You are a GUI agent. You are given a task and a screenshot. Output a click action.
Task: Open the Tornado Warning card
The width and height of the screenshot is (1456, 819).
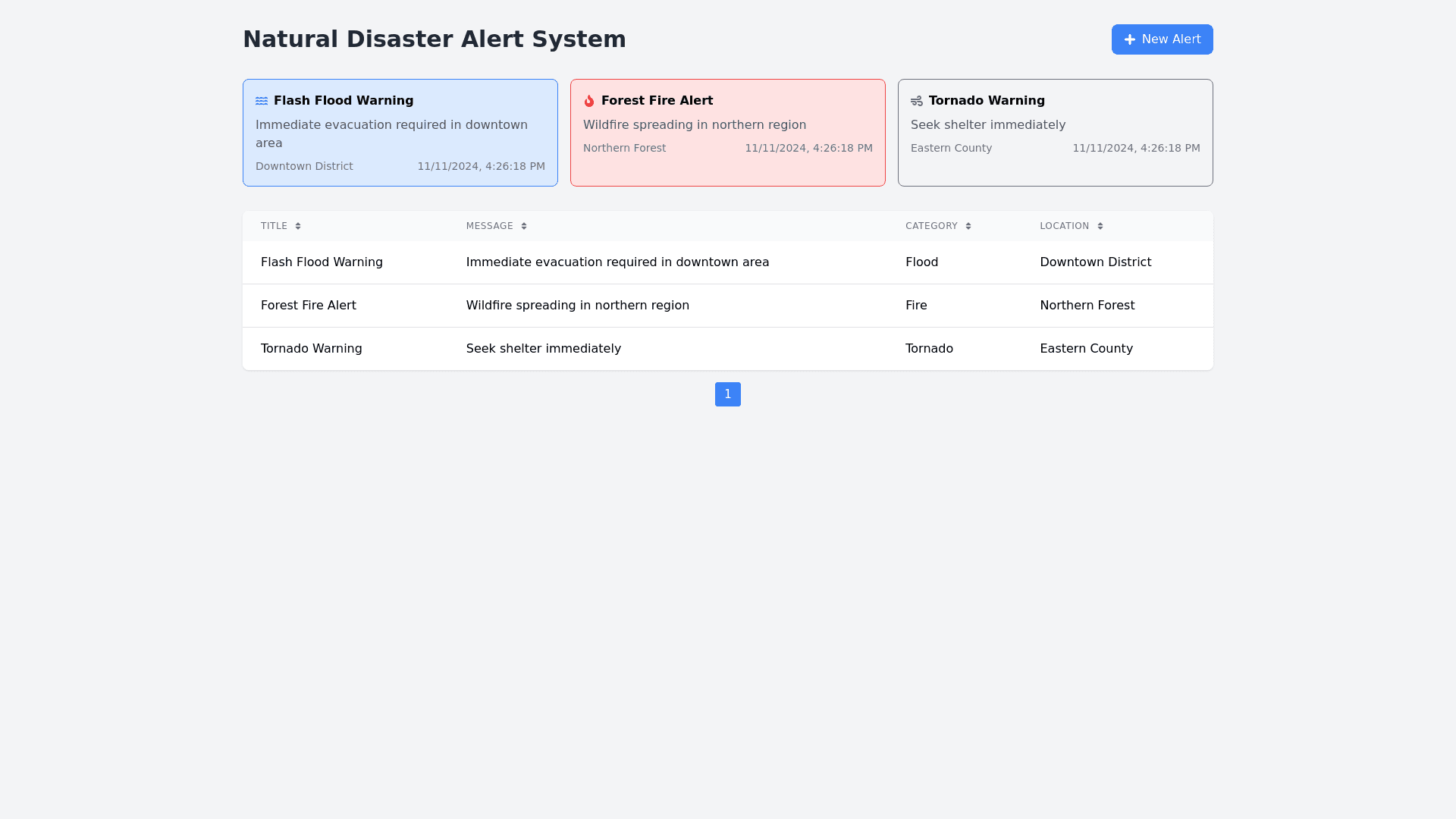1056,133
